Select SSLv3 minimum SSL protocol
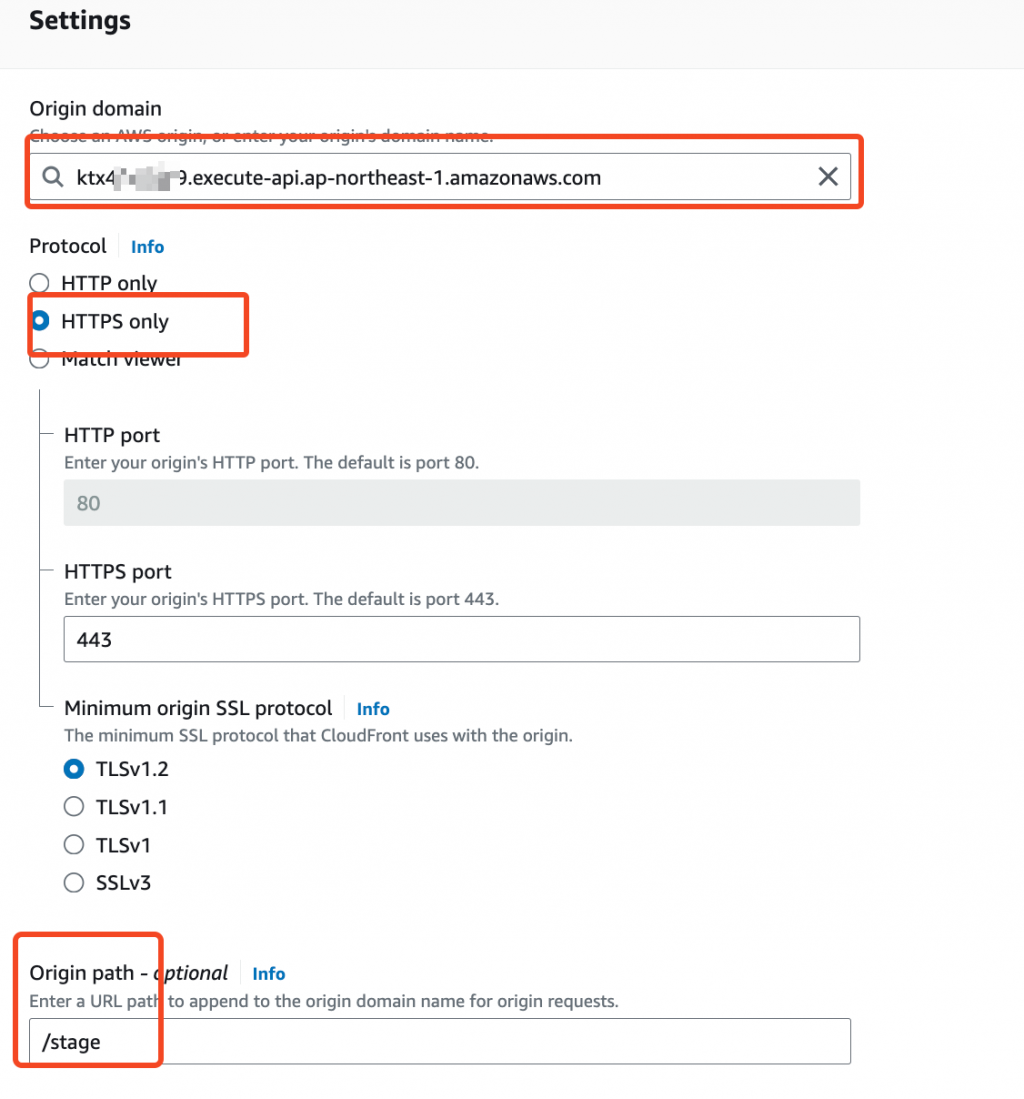This screenshot has height=1099, width=1024. 74,882
